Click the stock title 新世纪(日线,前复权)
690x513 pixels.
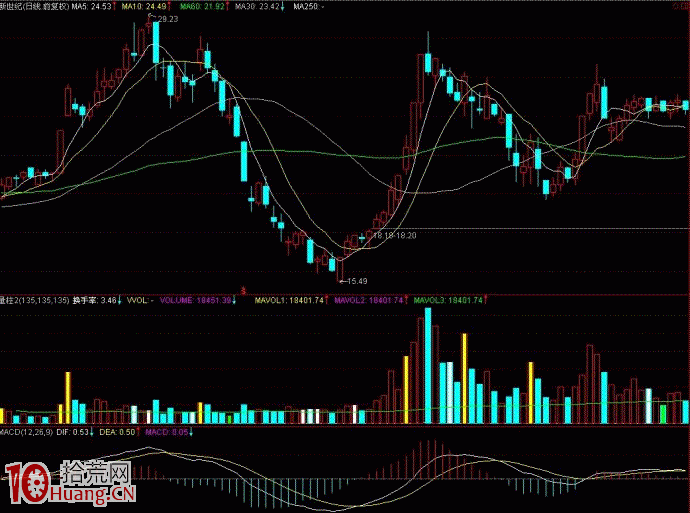[x=34, y=7]
